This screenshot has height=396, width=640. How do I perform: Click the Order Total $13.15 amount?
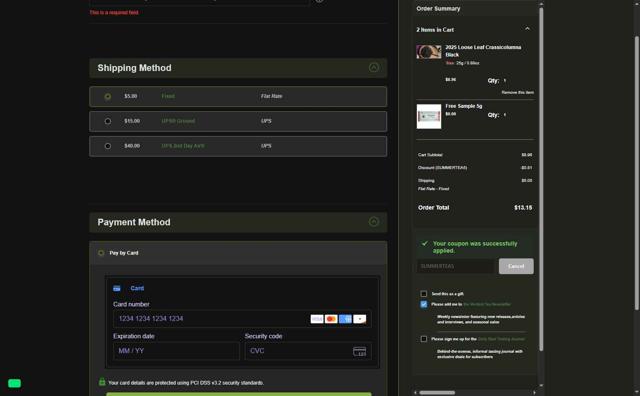(x=523, y=208)
